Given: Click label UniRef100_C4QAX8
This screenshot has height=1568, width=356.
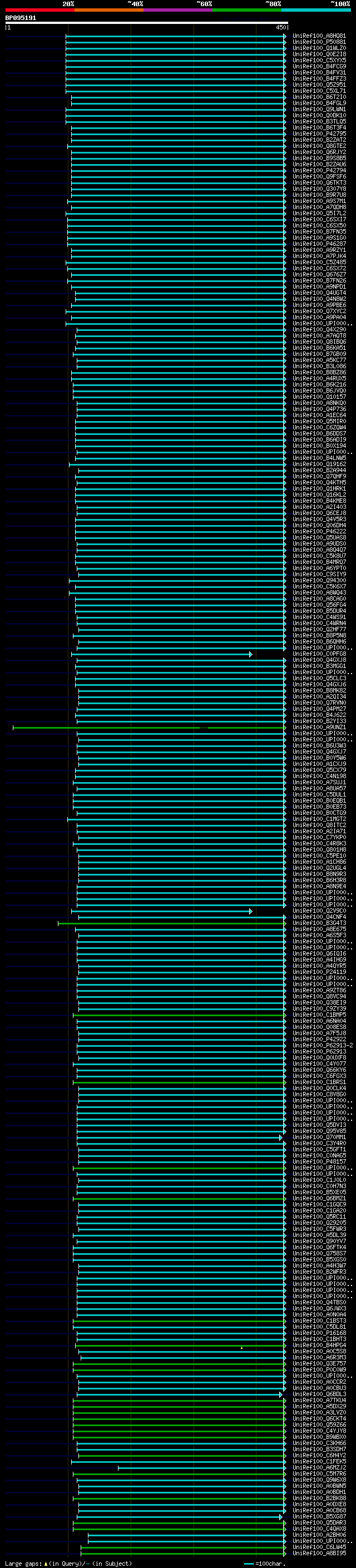Looking at the screenshot, I should tap(319, 1529).
